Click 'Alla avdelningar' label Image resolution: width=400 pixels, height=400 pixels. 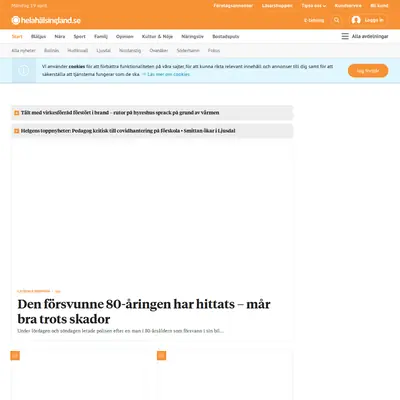[370, 36]
